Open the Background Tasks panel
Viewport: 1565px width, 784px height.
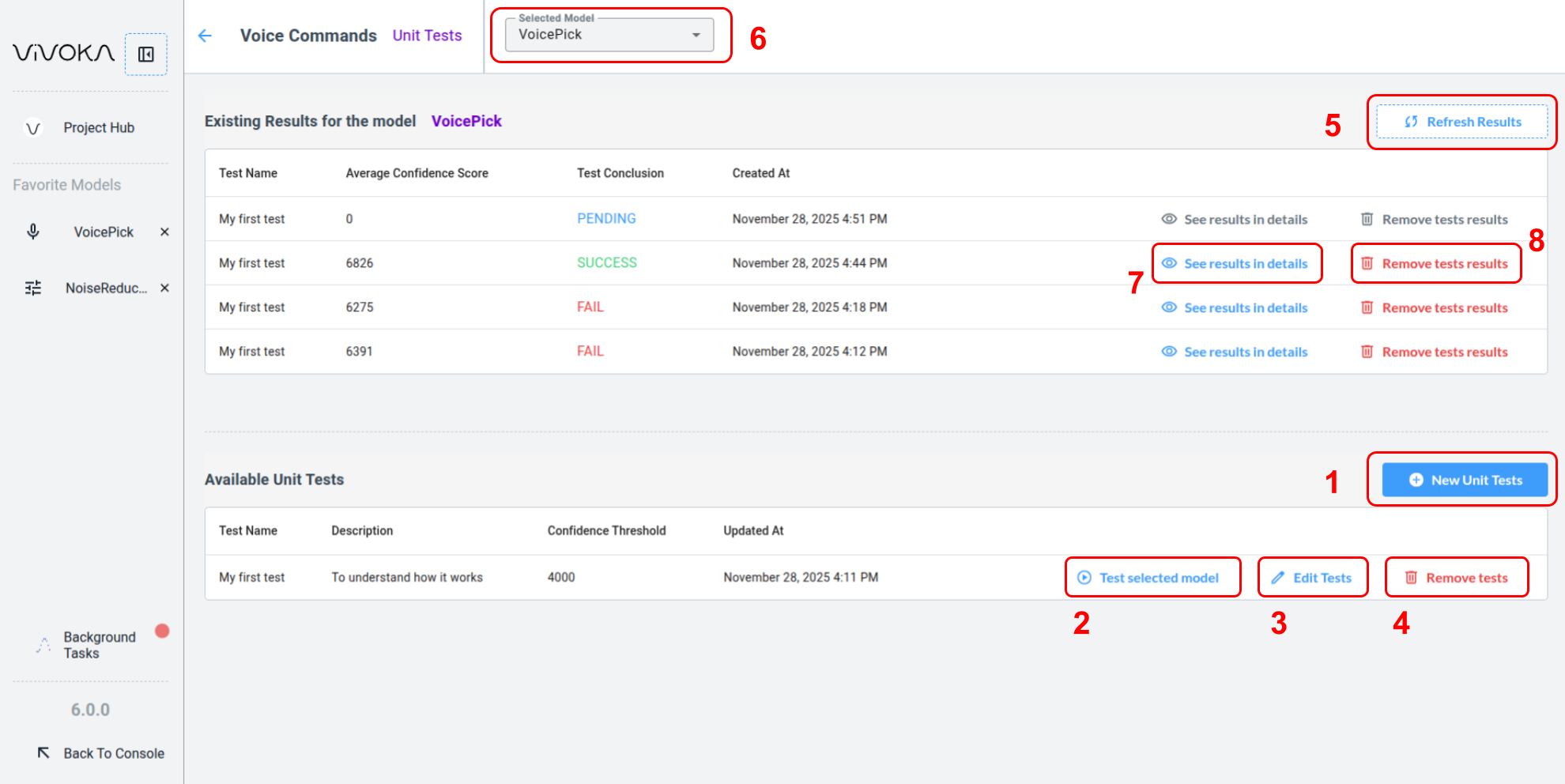point(100,645)
